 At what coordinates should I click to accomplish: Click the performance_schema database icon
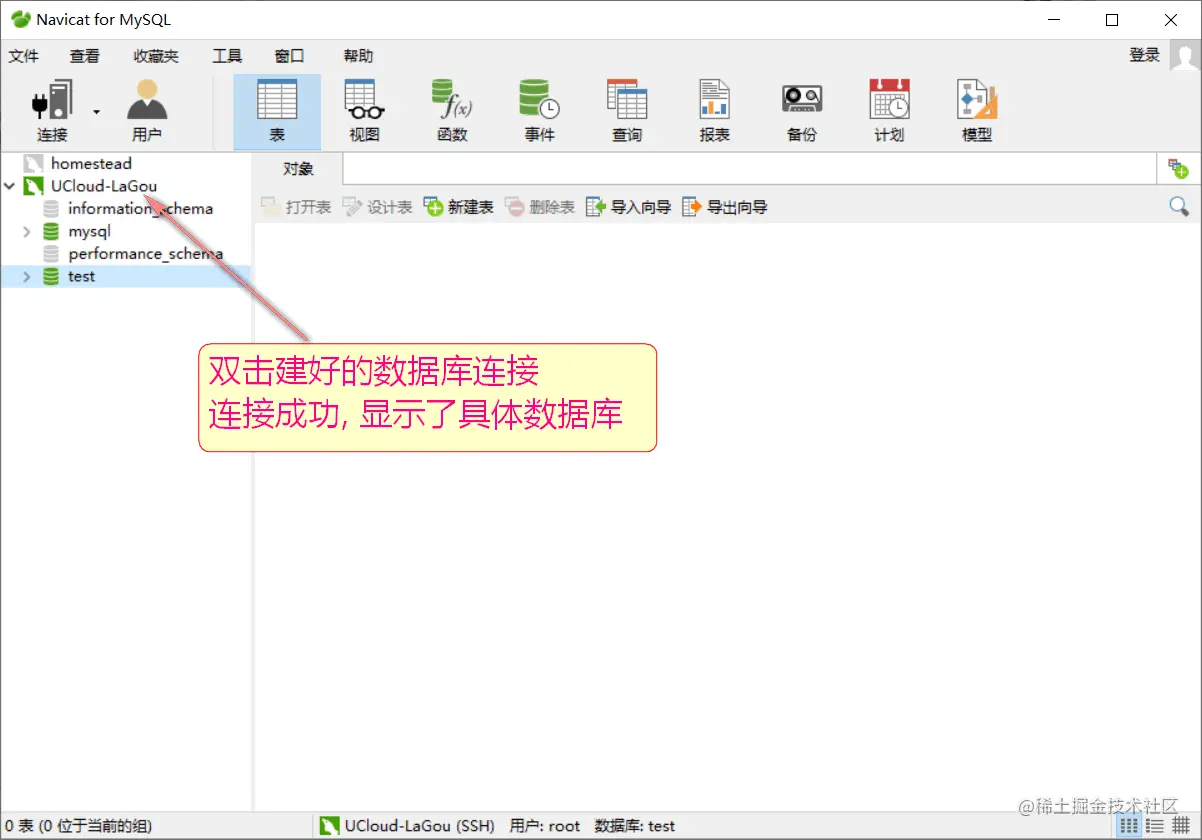[51, 254]
